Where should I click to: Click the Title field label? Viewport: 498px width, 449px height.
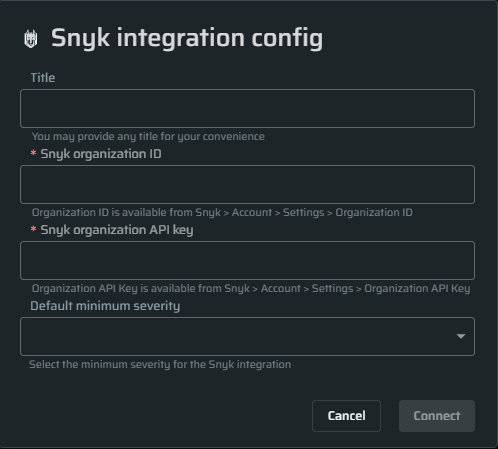[43, 78]
